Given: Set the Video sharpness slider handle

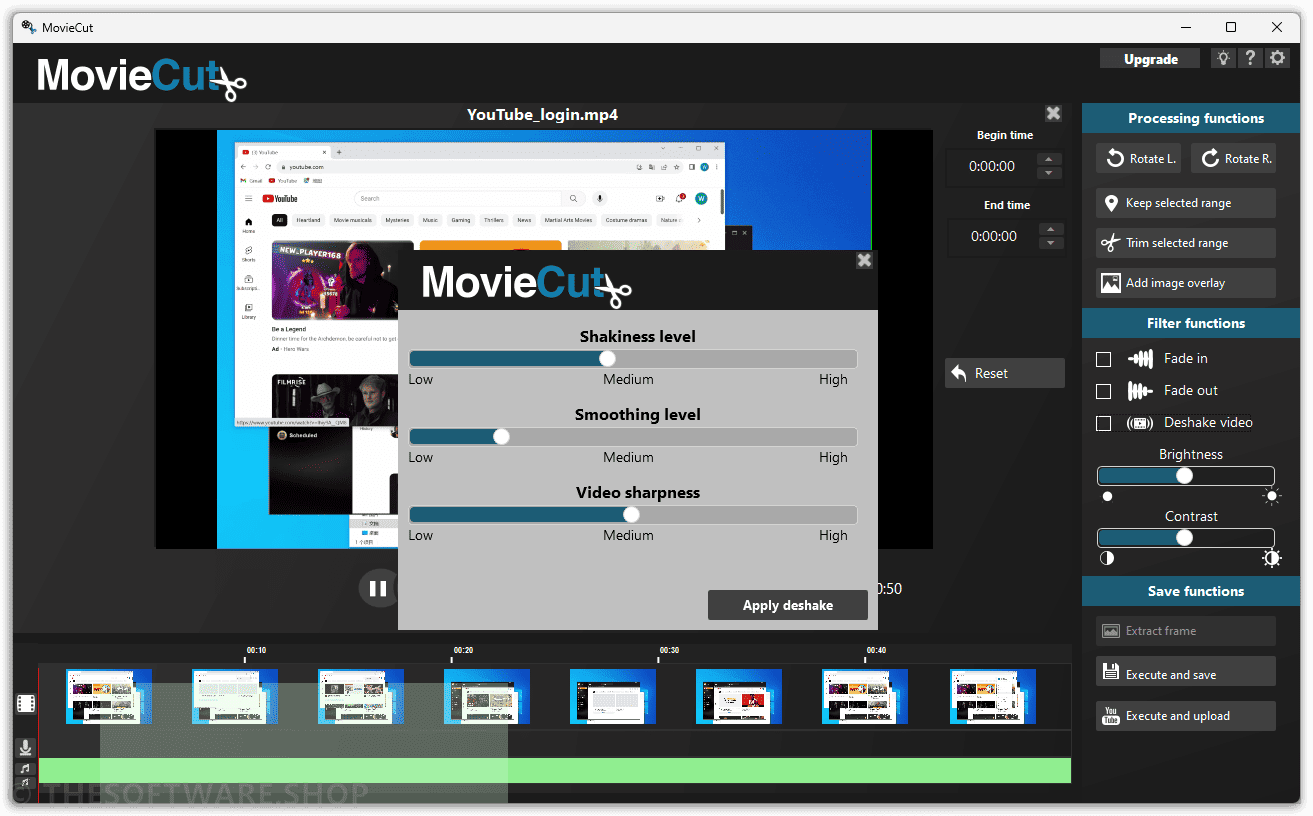Looking at the screenshot, I should (x=631, y=515).
